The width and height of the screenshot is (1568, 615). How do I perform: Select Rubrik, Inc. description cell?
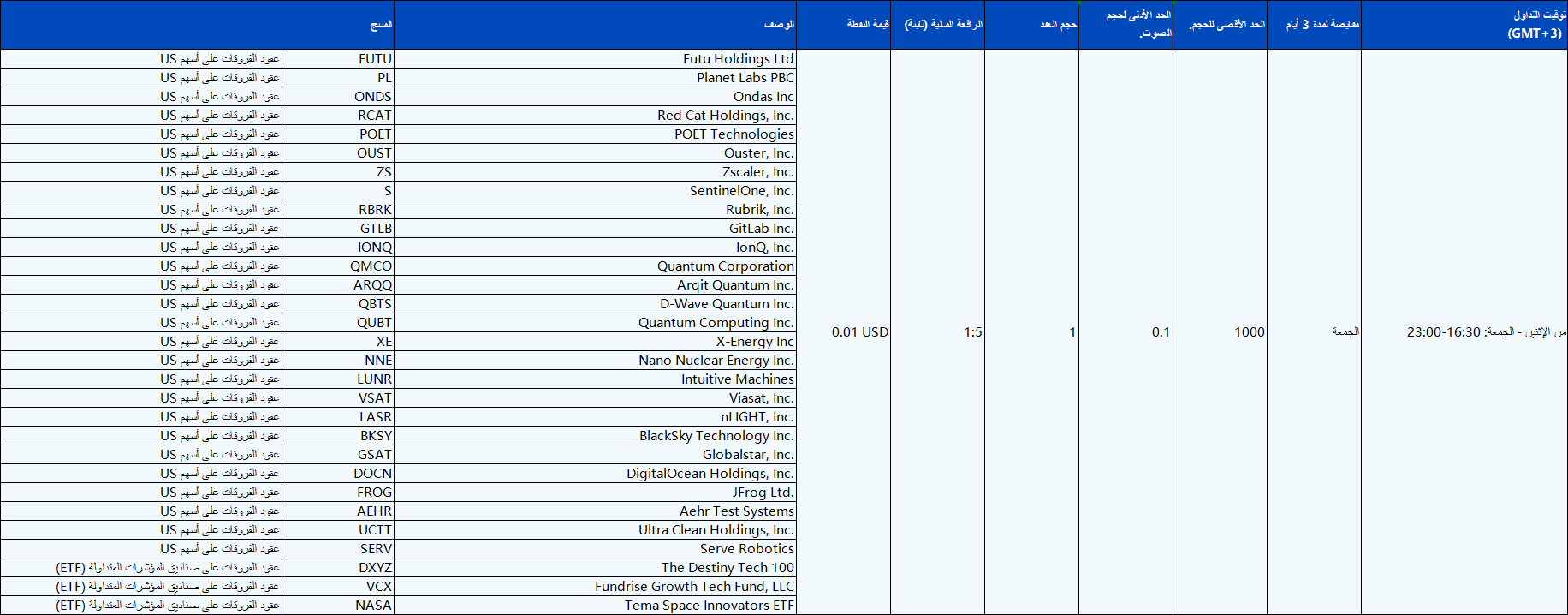(596, 210)
